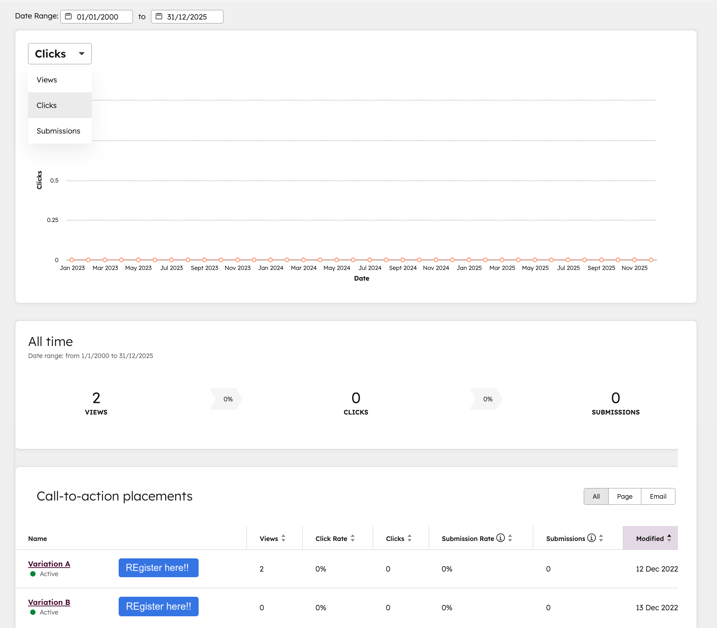Select the All placements filter
The image size is (717, 628).
596,496
